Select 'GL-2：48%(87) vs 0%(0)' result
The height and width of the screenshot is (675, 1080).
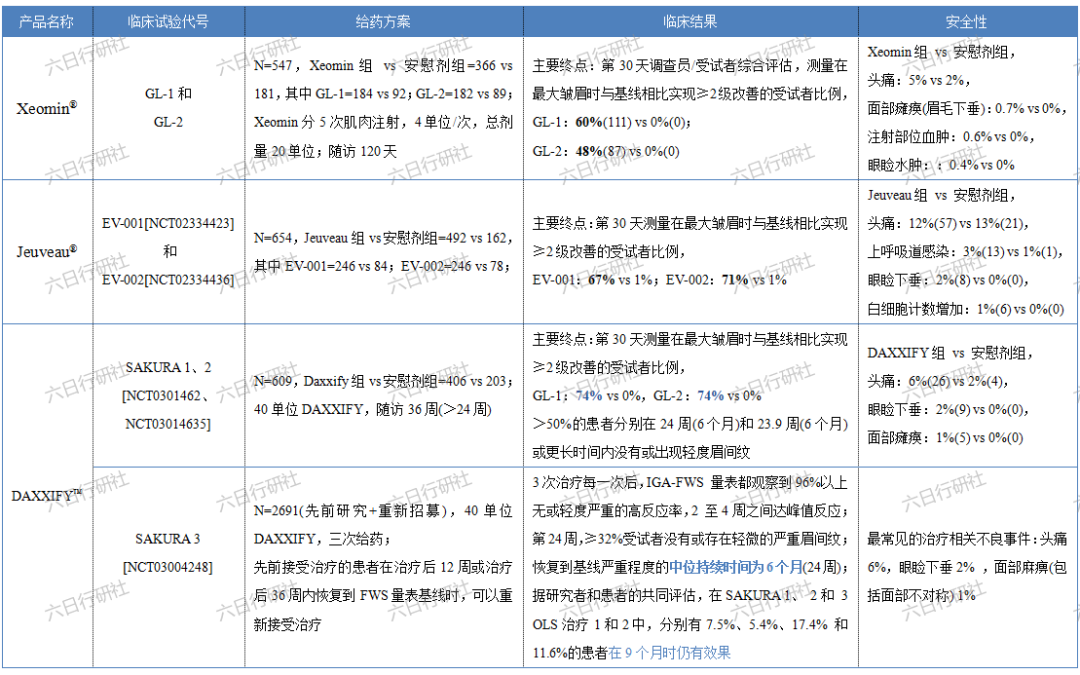(606, 151)
